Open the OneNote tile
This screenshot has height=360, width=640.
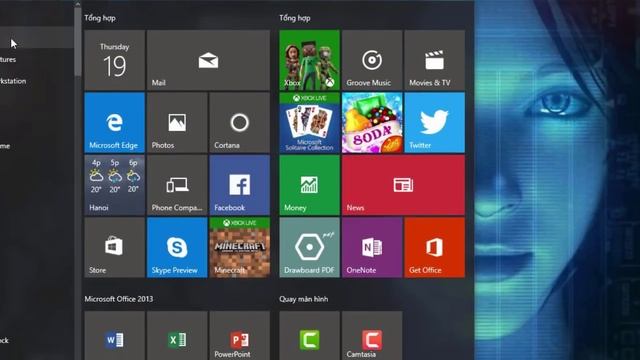(x=372, y=247)
